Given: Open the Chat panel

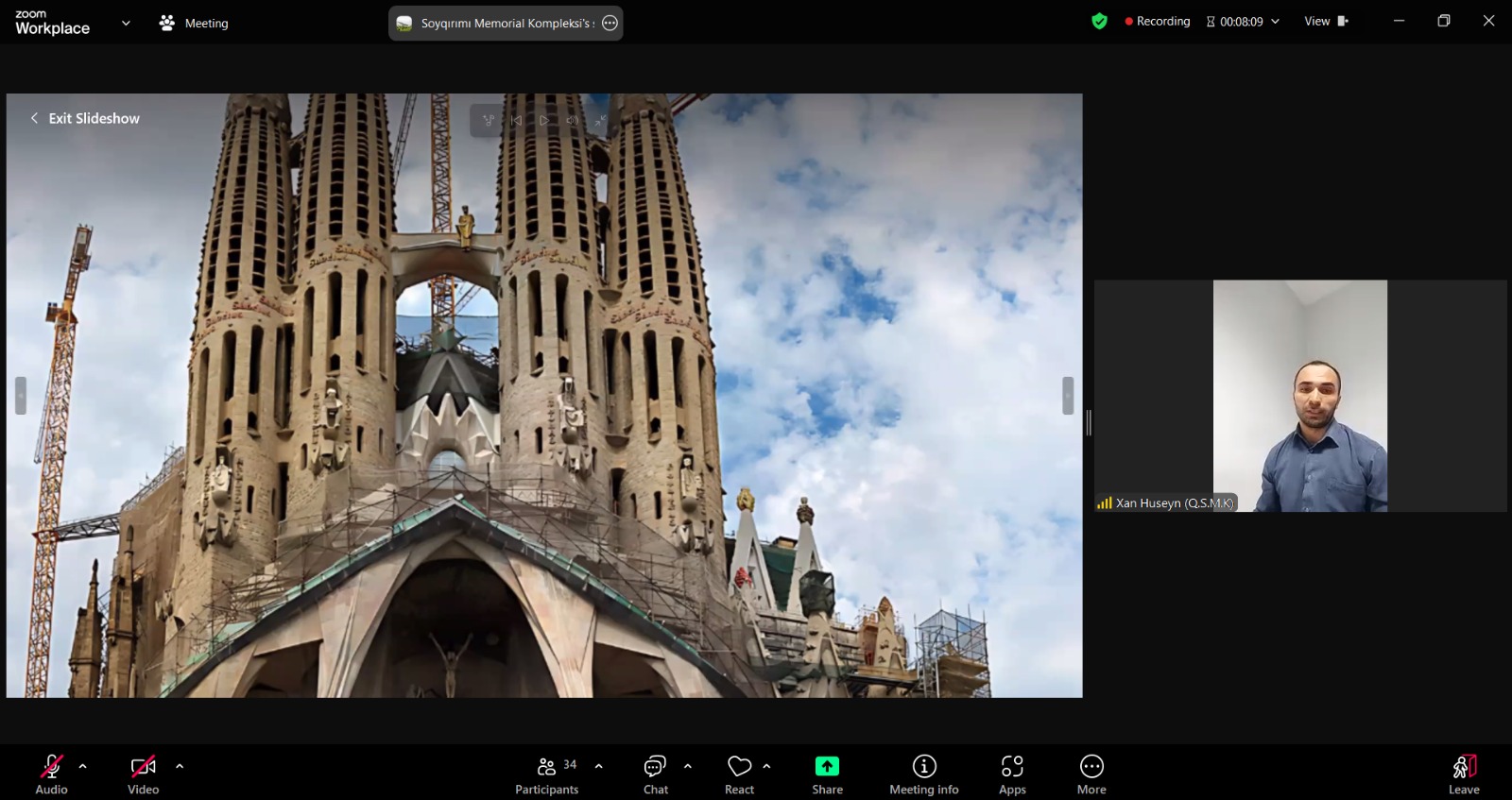Looking at the screenshot, I should [x=655, y=774].
